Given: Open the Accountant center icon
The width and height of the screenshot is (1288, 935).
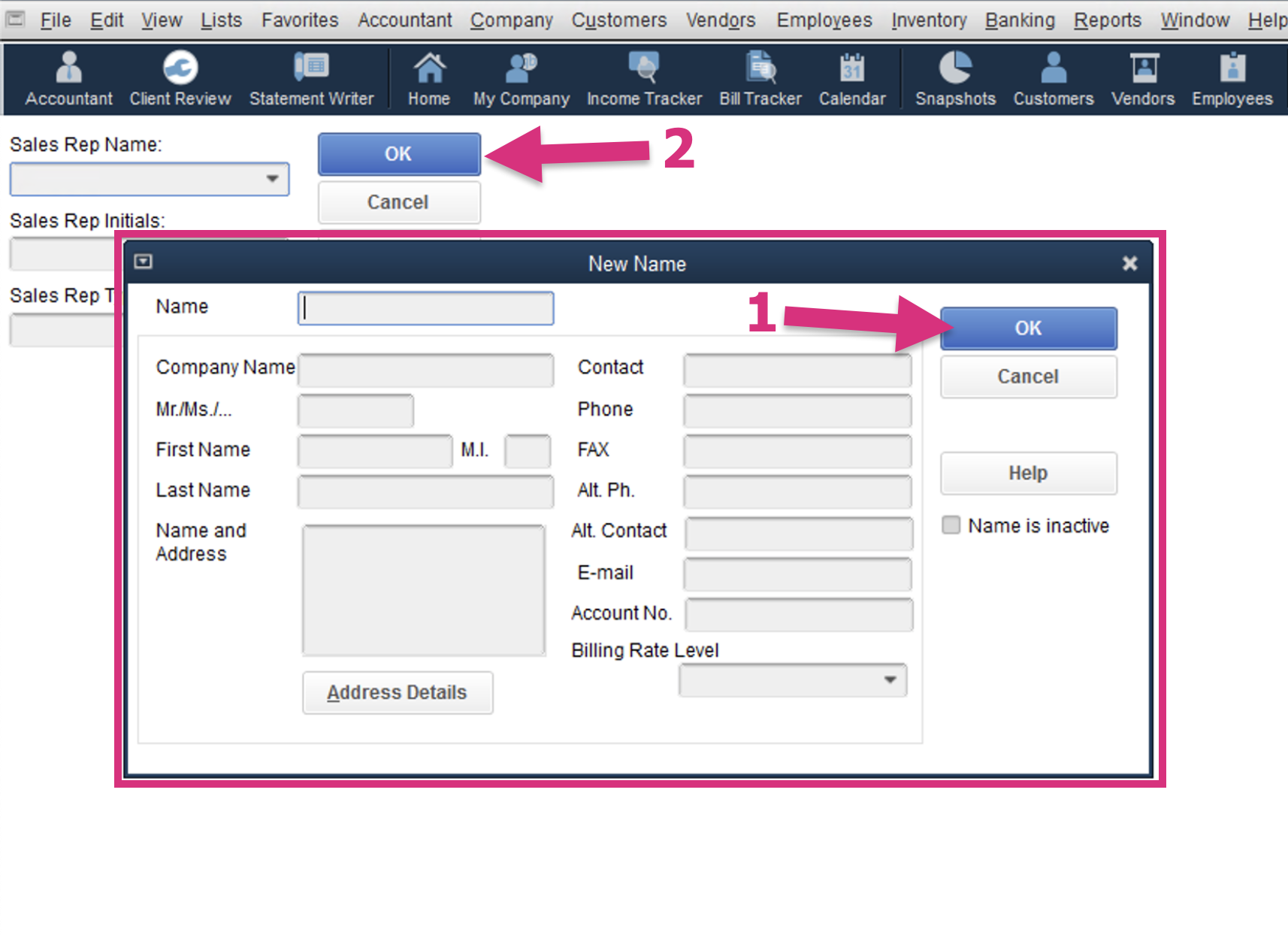Looking at the screenshot, I should tap(68, 79).
